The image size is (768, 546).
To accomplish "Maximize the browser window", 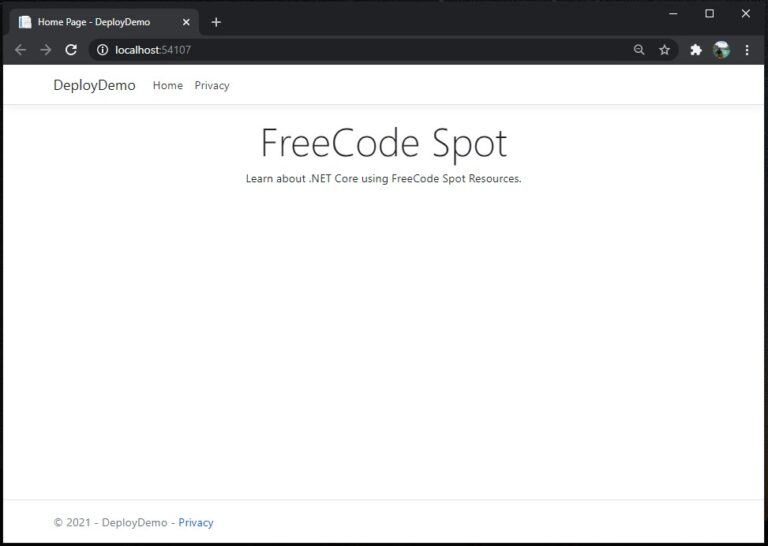I will [709, 13].
